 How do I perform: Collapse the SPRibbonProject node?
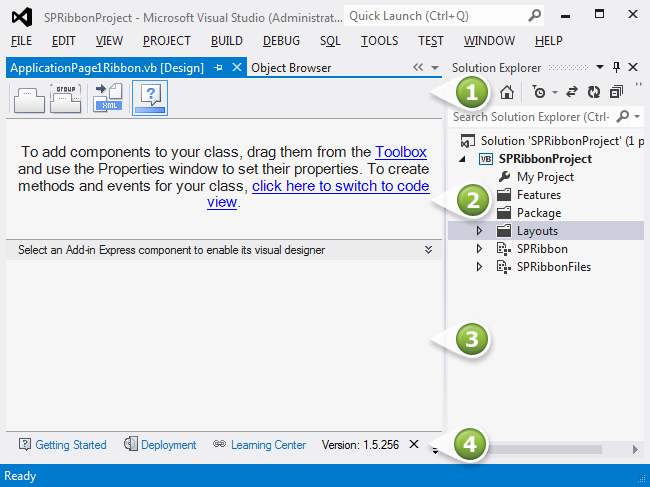463,159
